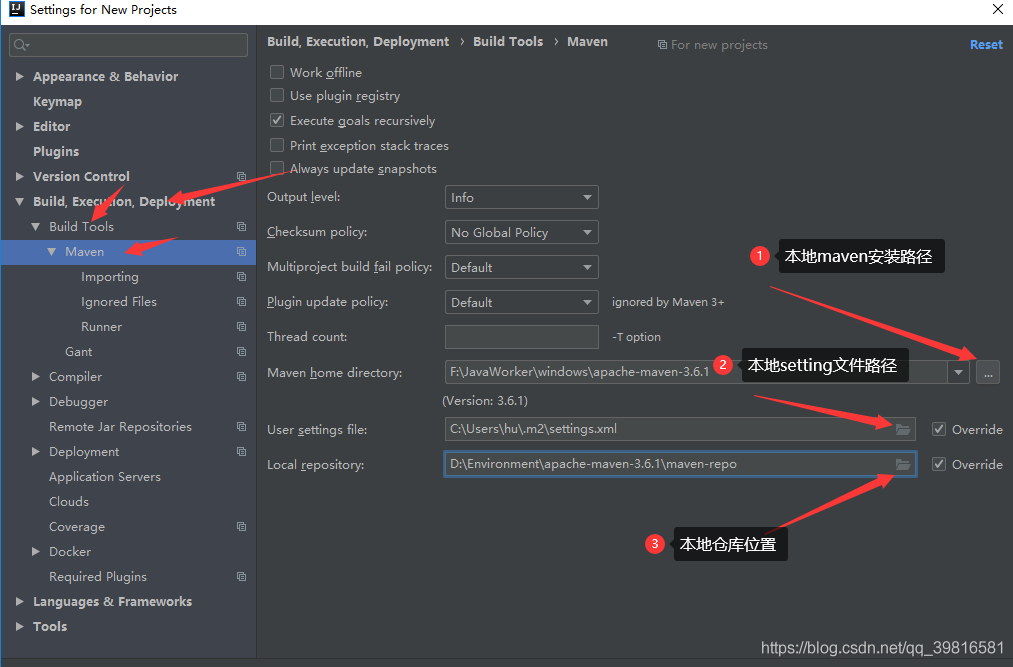Click the project-level icon beside Importing
The height and width of the screenshot is (667, 1013).
[242, 277]
